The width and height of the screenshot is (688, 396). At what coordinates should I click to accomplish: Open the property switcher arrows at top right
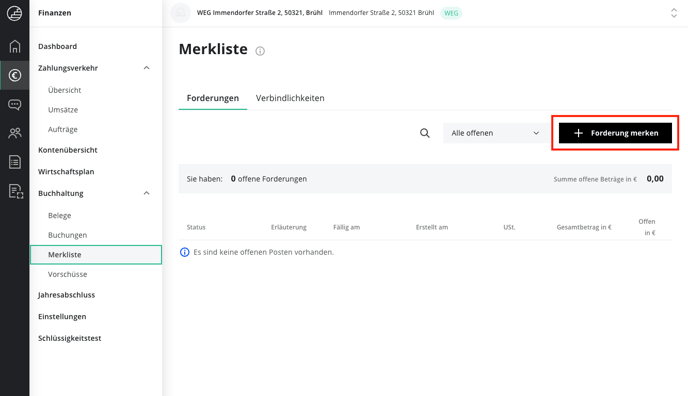point(674,13)
